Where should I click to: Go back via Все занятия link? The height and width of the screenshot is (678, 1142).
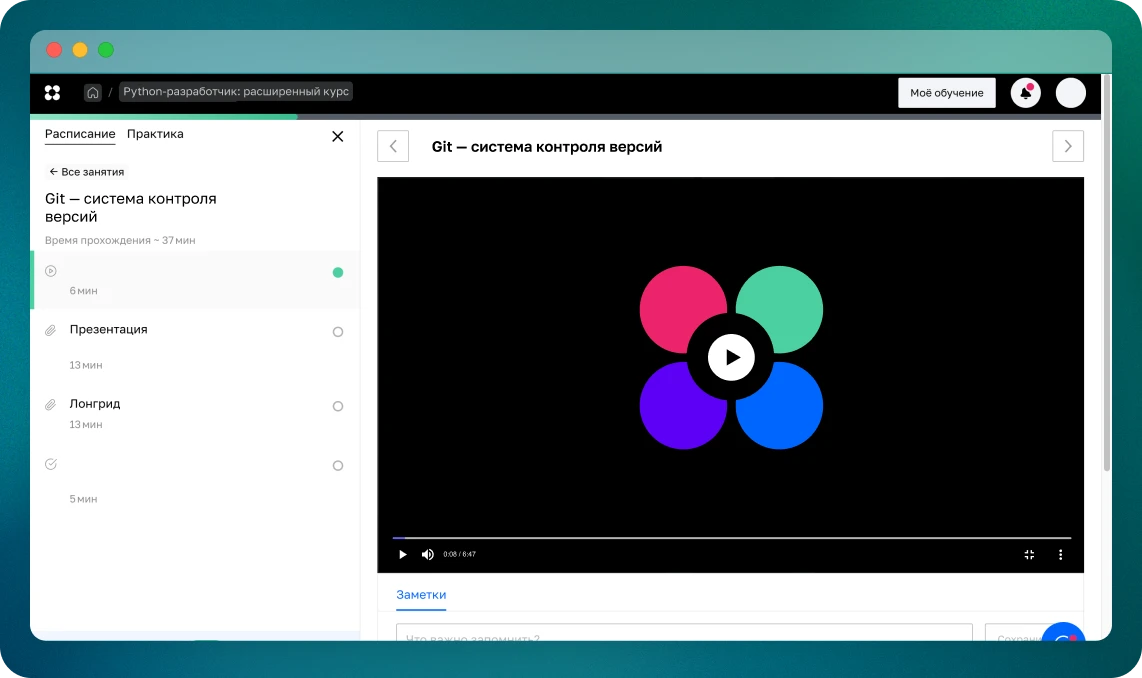87,172
